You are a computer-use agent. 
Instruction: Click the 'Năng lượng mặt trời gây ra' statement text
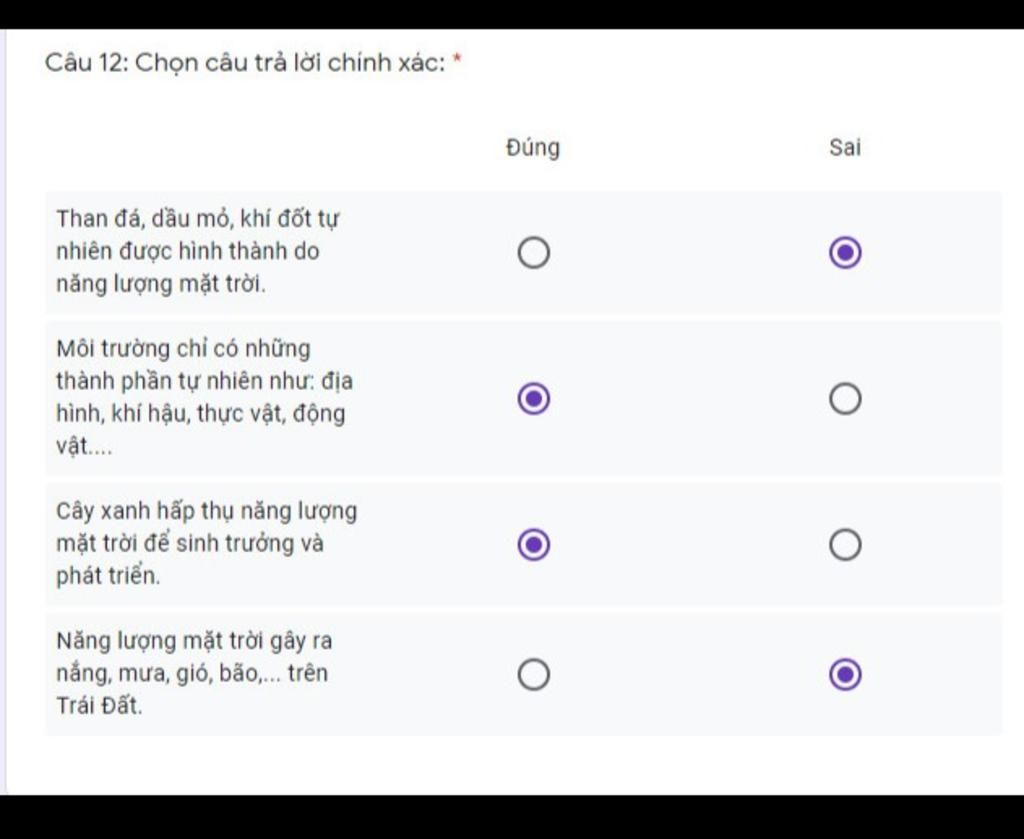coord(194,672)
